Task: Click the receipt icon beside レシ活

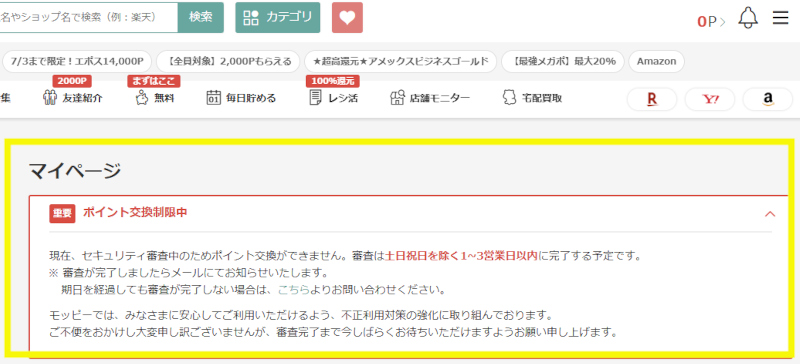Action: (316, 98)
